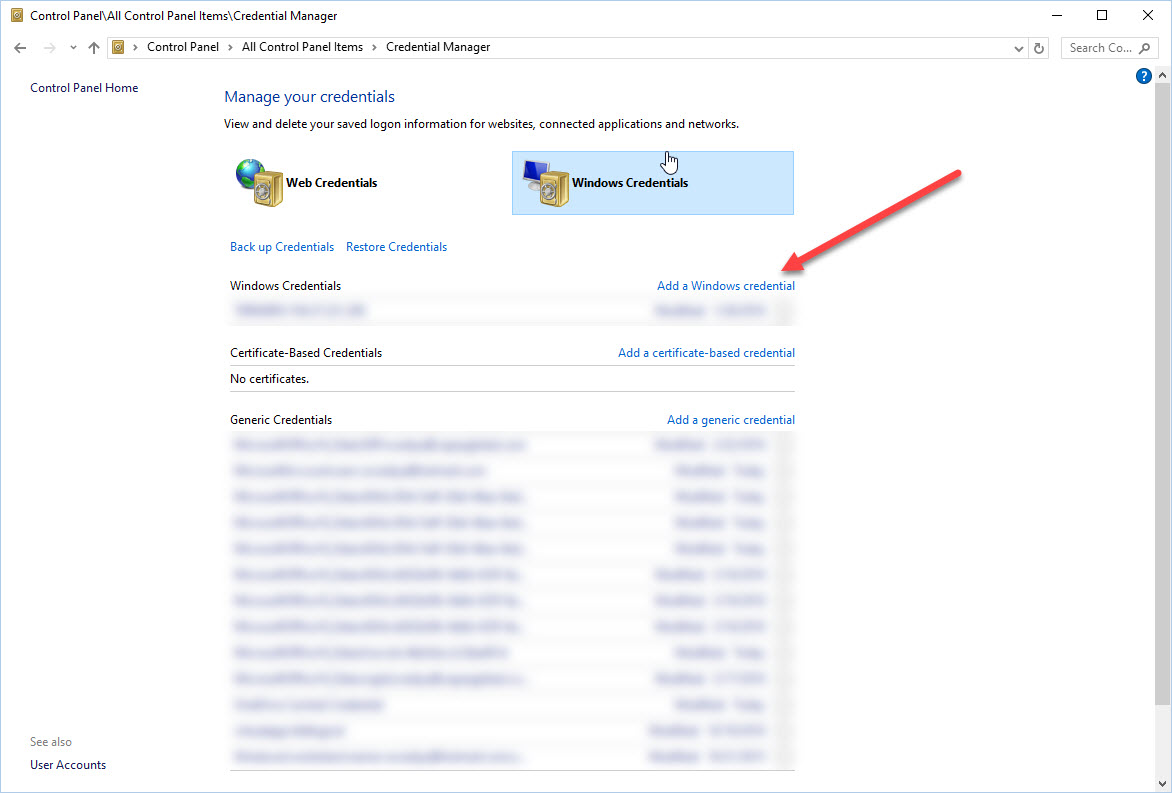Click the scroll up arrow

tap(1162, 75)
